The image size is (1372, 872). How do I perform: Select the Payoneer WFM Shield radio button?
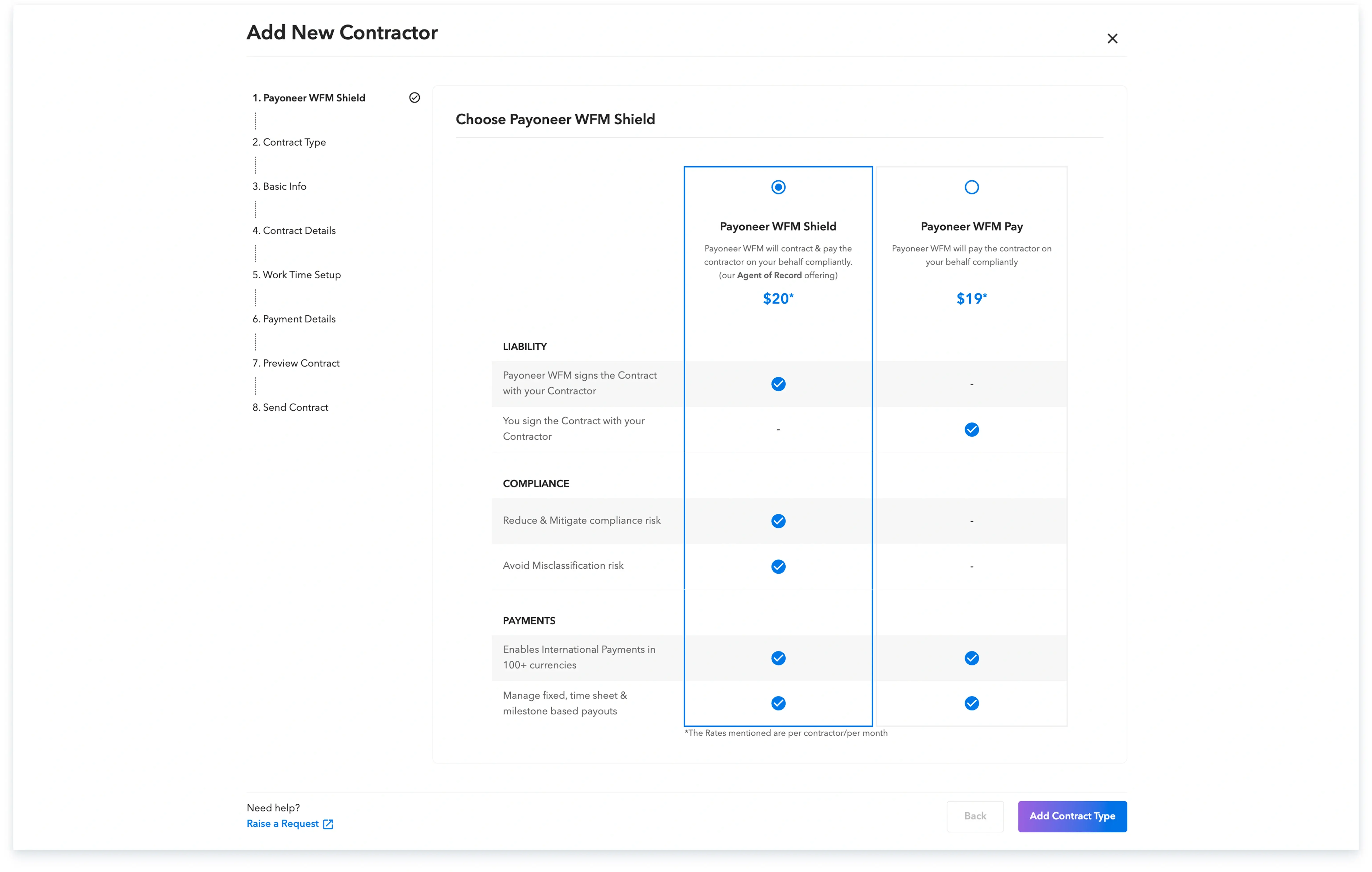point(778,187)
